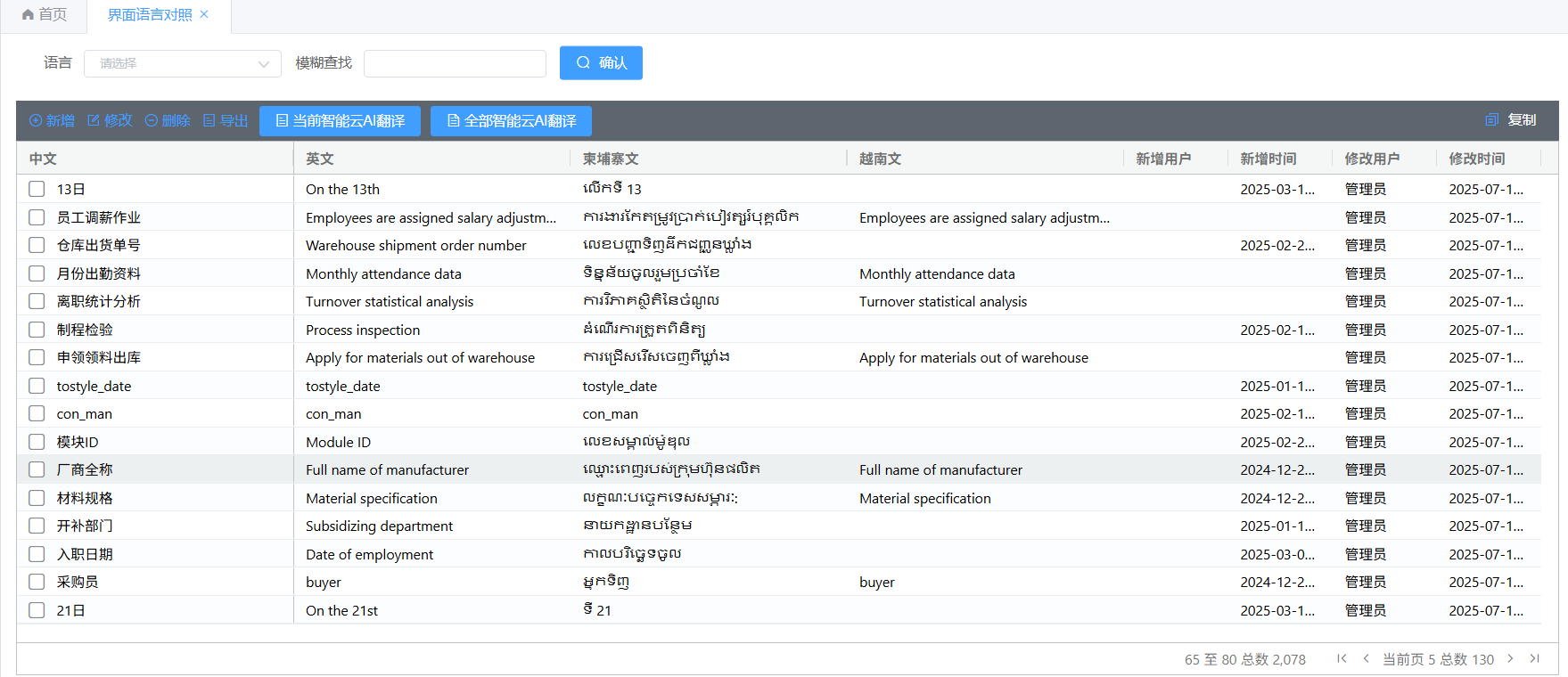The height and width of the screenshot is (677, 1568).
Task: Click the '65 至 80 总数 2,078' record count
Action: 1245,659
